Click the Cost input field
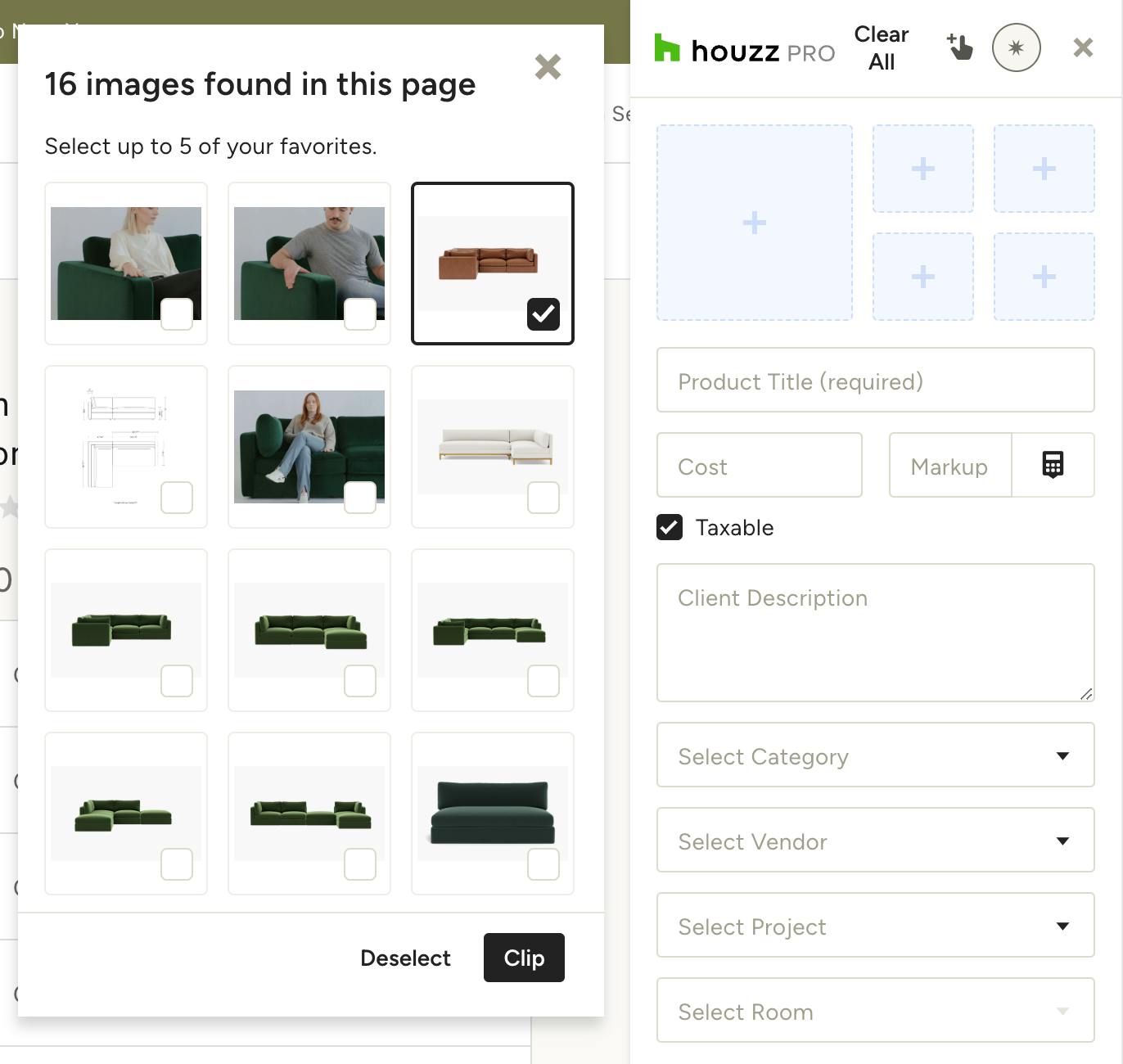Screen dimensions: 1123x1064 pyautogui.click(x=759, y=466)
